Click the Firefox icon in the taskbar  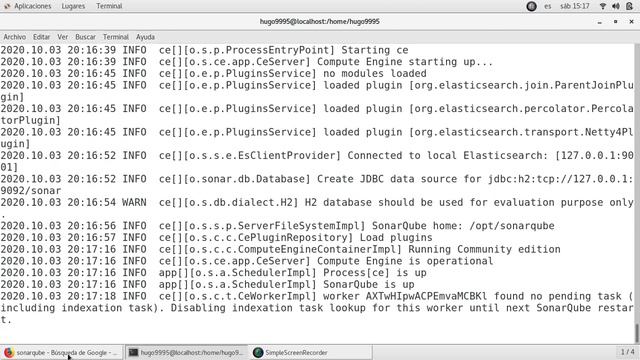9,352
